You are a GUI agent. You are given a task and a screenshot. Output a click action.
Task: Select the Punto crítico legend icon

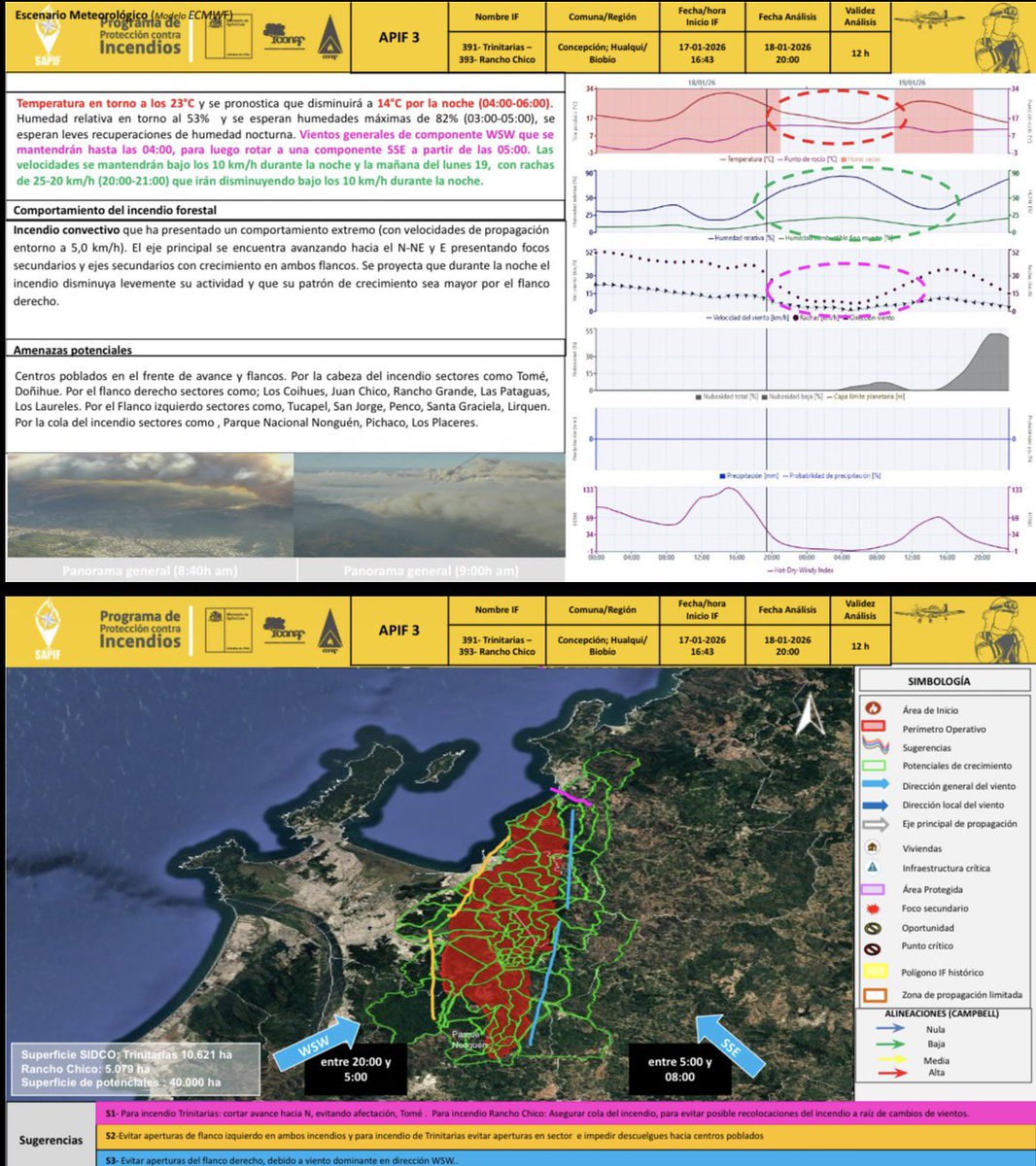click(x=874, y=946)
